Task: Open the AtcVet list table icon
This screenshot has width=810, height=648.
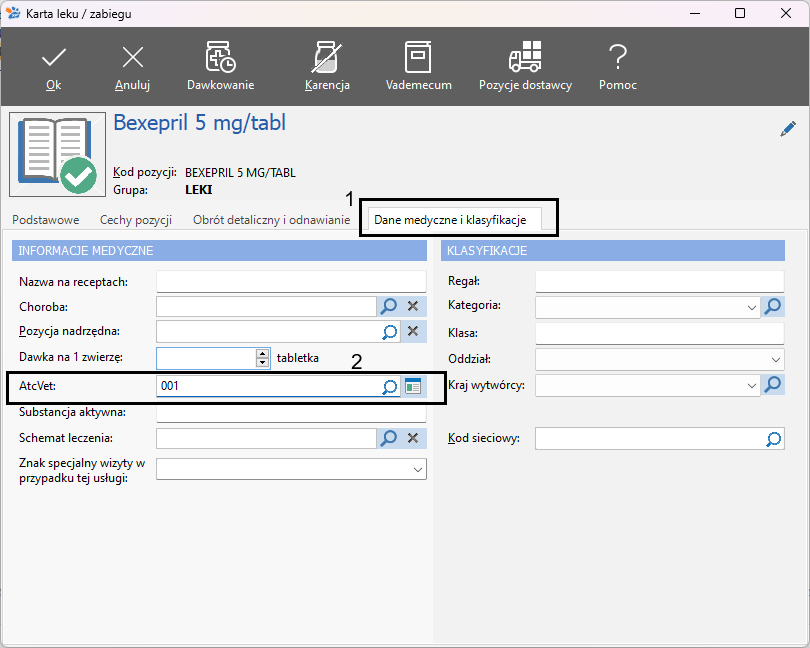Action: 413,386
